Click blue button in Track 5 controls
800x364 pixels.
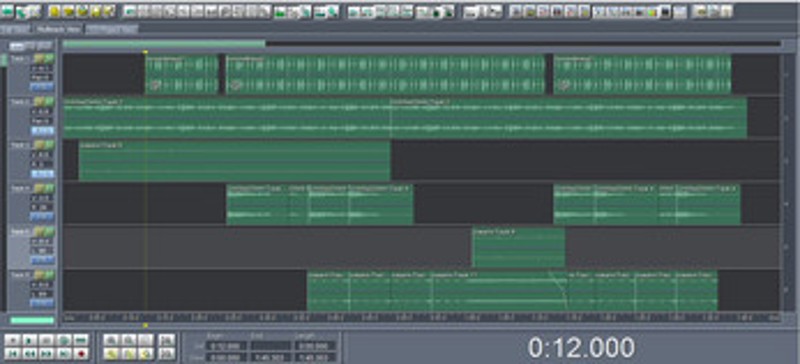click(42, 260)
